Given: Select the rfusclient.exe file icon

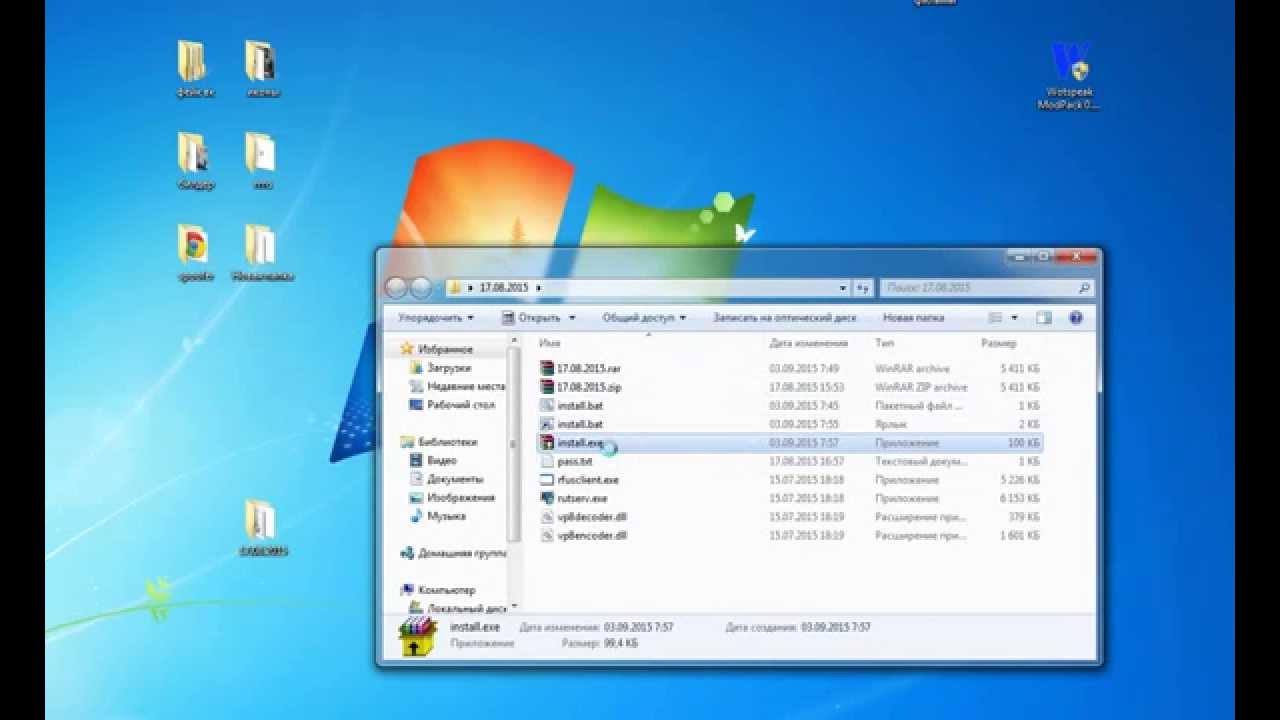Looking at the screenshot, I should (547, 479).
